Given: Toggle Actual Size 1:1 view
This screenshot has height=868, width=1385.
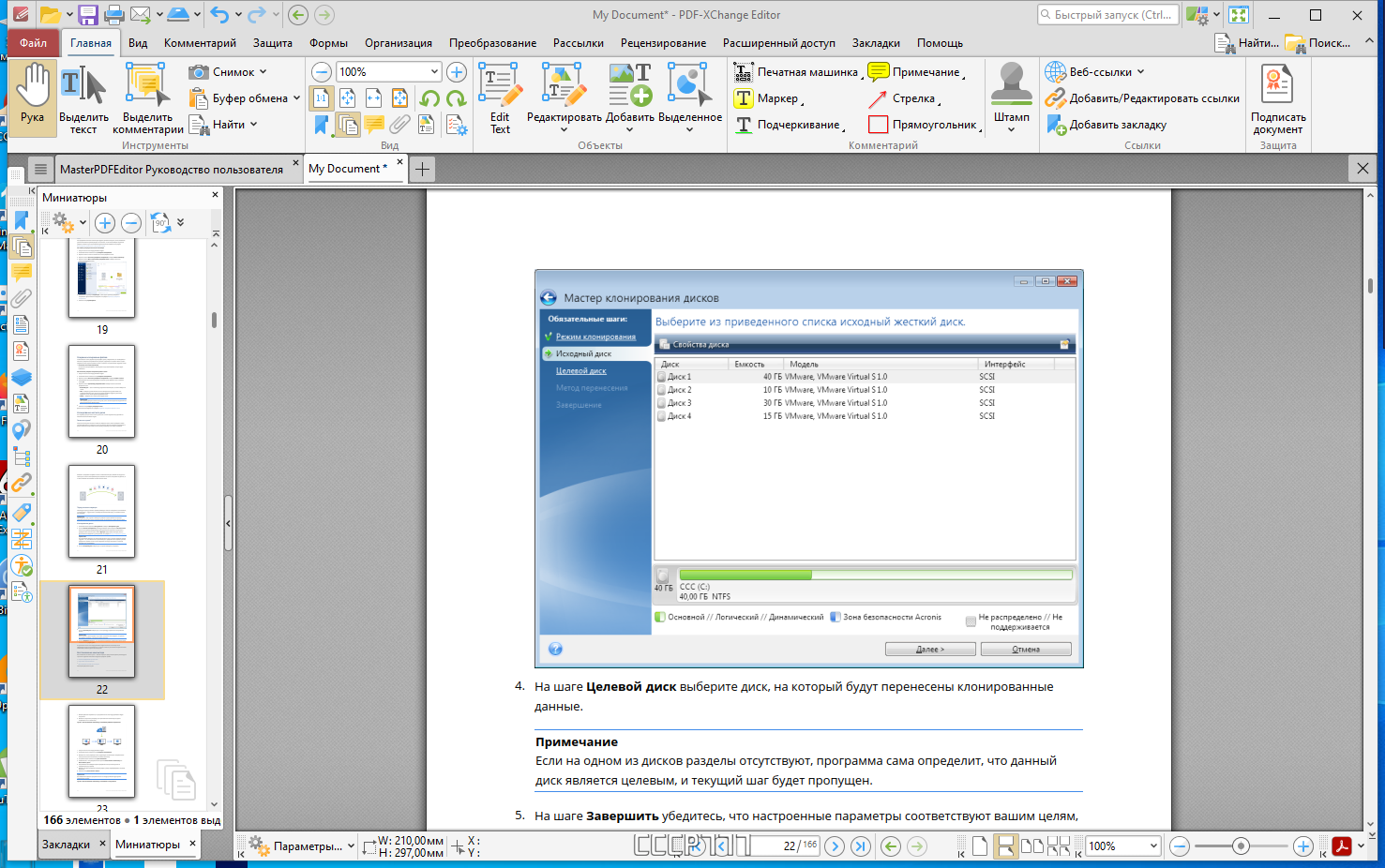Looking at the screenshot, I should point(321,98).
